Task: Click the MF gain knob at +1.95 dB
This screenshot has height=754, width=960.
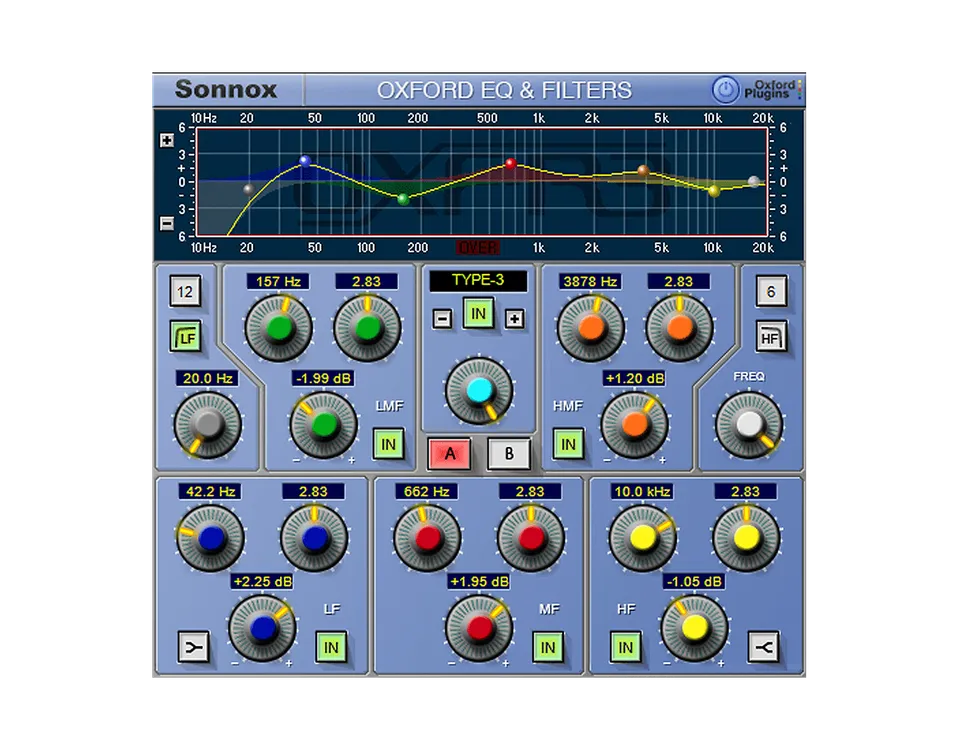Action: pos(479,628)
